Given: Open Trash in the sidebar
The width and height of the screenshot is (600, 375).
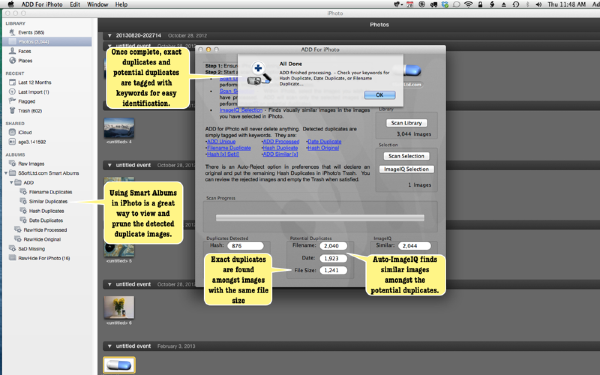Looking at the screenshot, I should click(x=30, y=111).
